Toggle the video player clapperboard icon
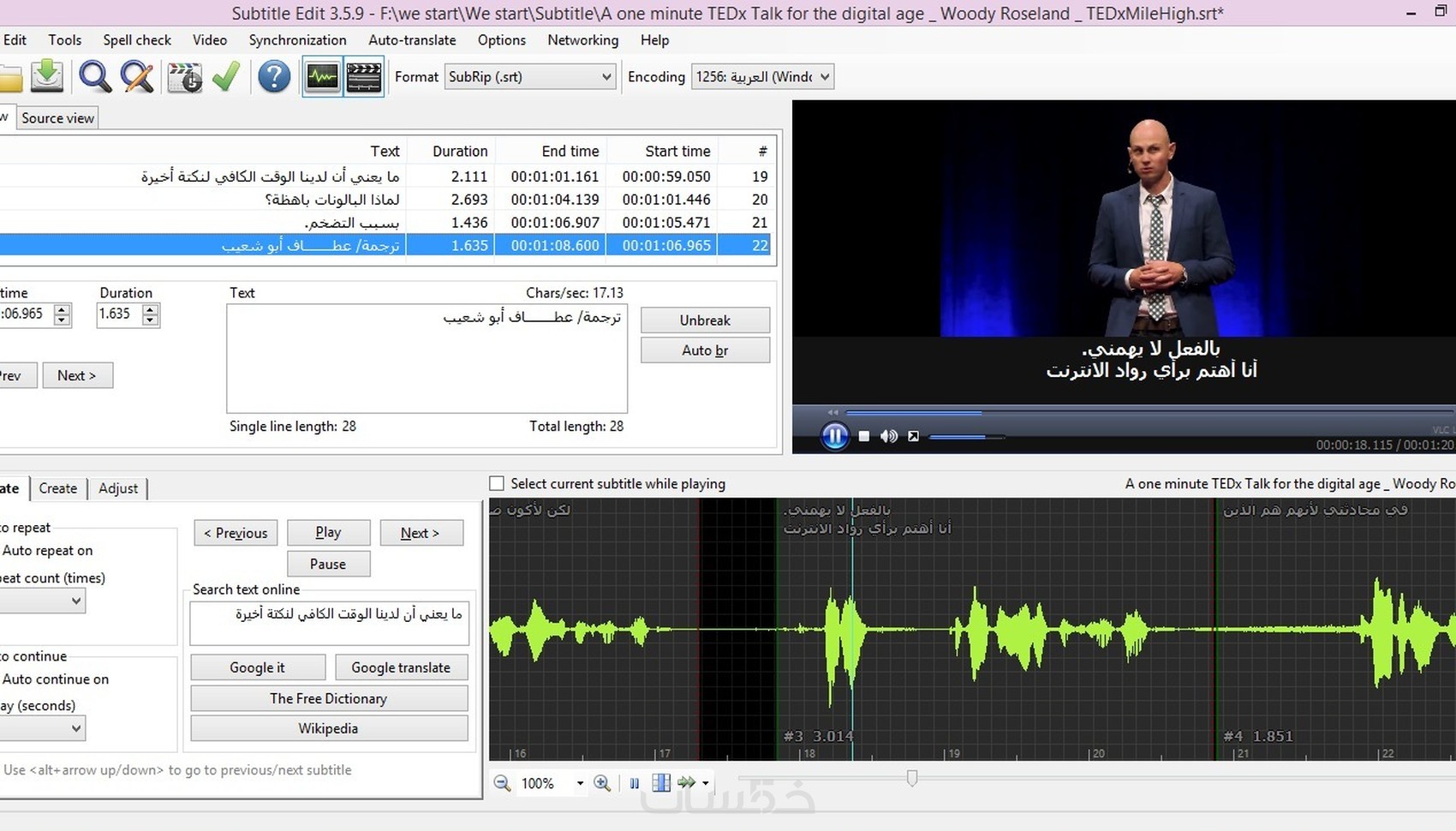 click(364, 77)
